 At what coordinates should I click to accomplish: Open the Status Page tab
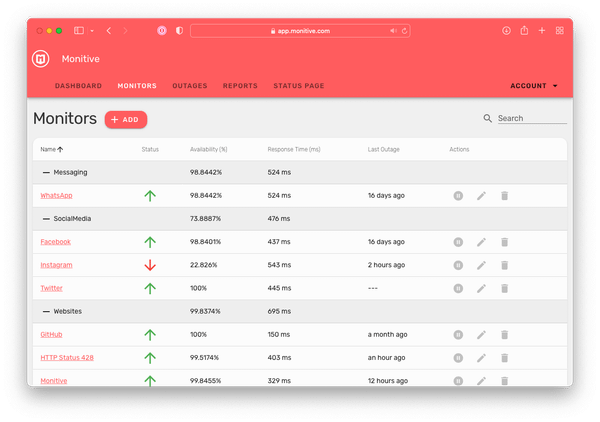[x=299, y=86]
